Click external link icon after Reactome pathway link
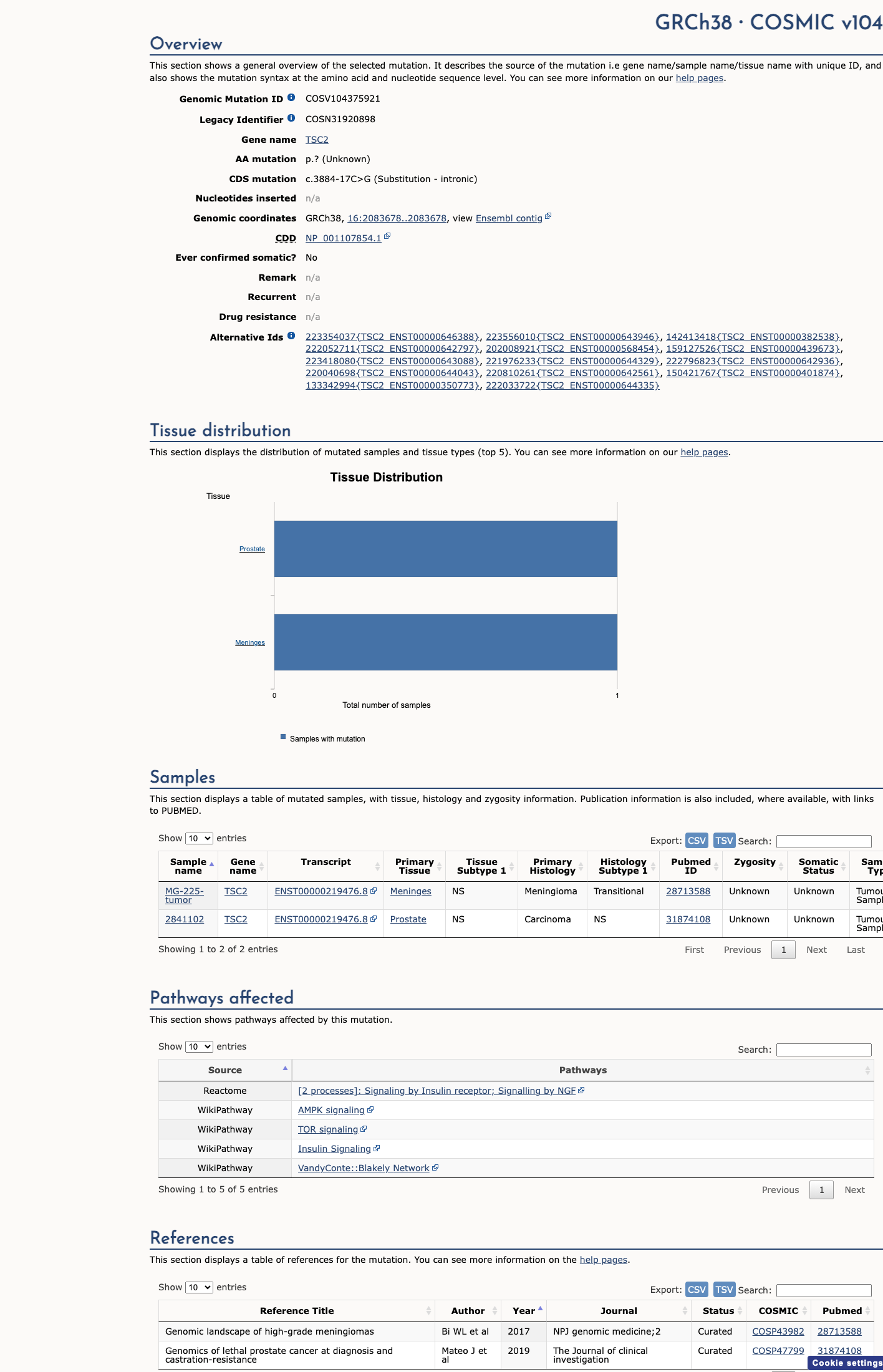The width and height of the screenshot is (883, 1372). click(581, 1091)
